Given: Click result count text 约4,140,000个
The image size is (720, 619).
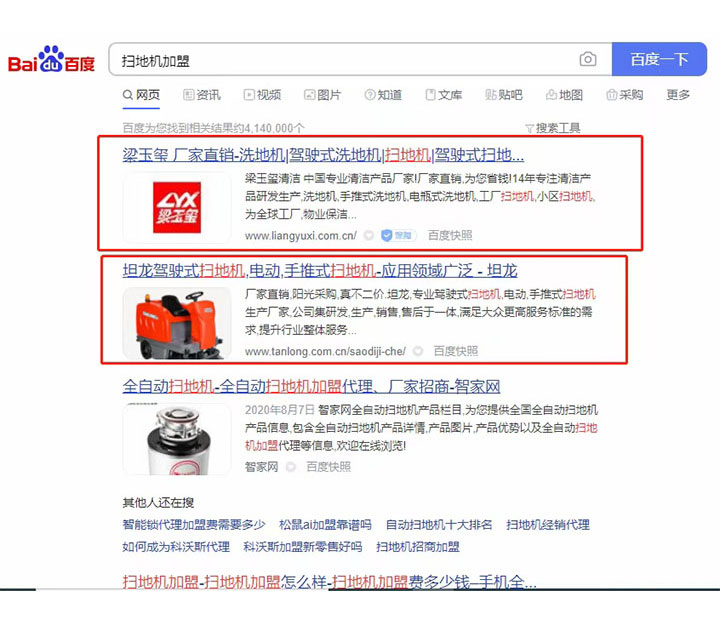Looking at the screenshot, I should pos(268,128).
